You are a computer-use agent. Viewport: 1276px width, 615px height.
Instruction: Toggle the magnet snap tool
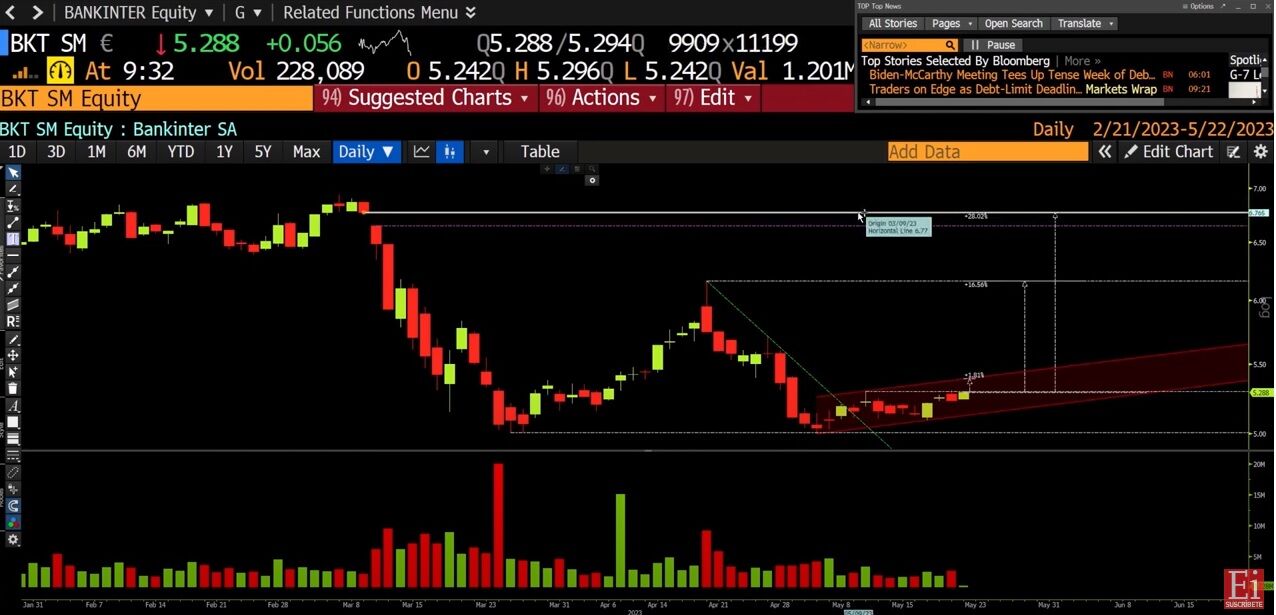tap(14, 504)
